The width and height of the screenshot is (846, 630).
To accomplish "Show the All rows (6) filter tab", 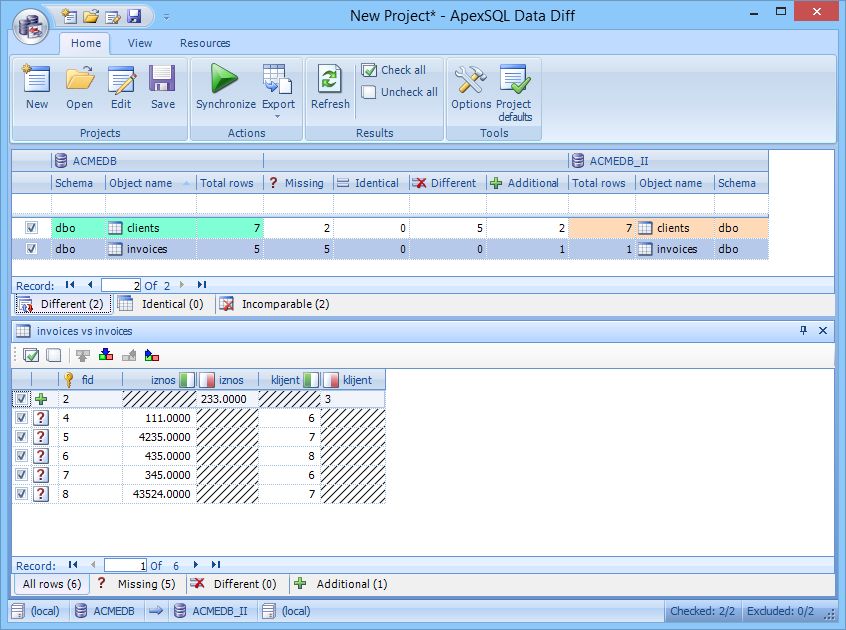I will [x=52, y=584].
